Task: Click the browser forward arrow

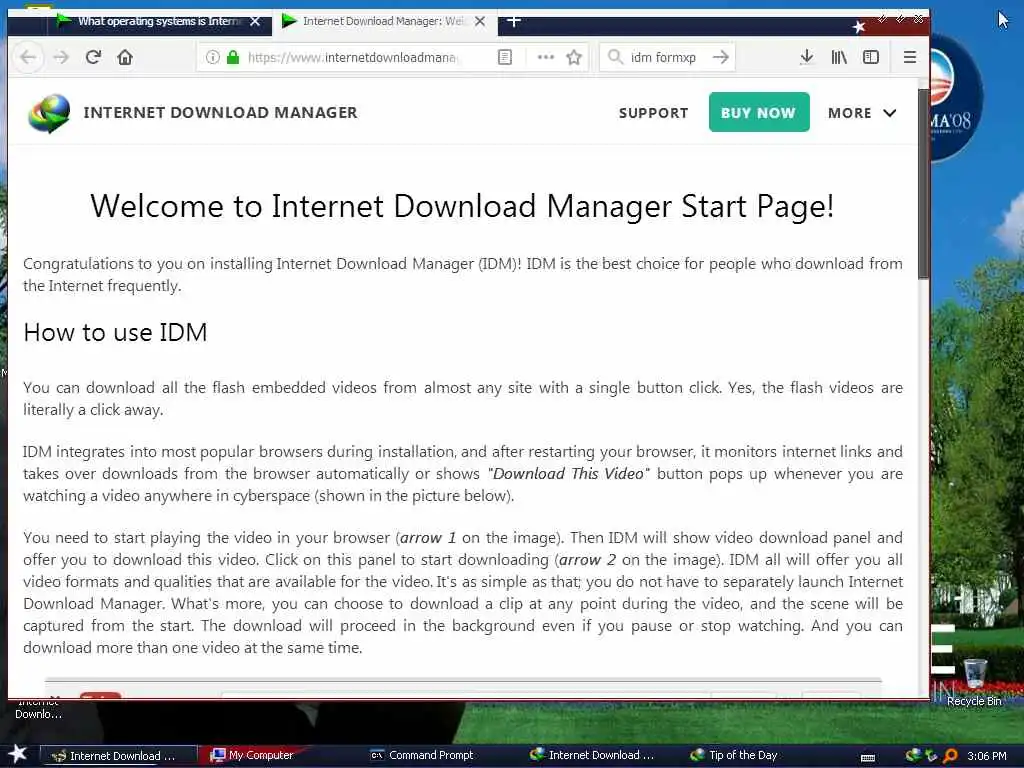Action: tap(61, 57)
